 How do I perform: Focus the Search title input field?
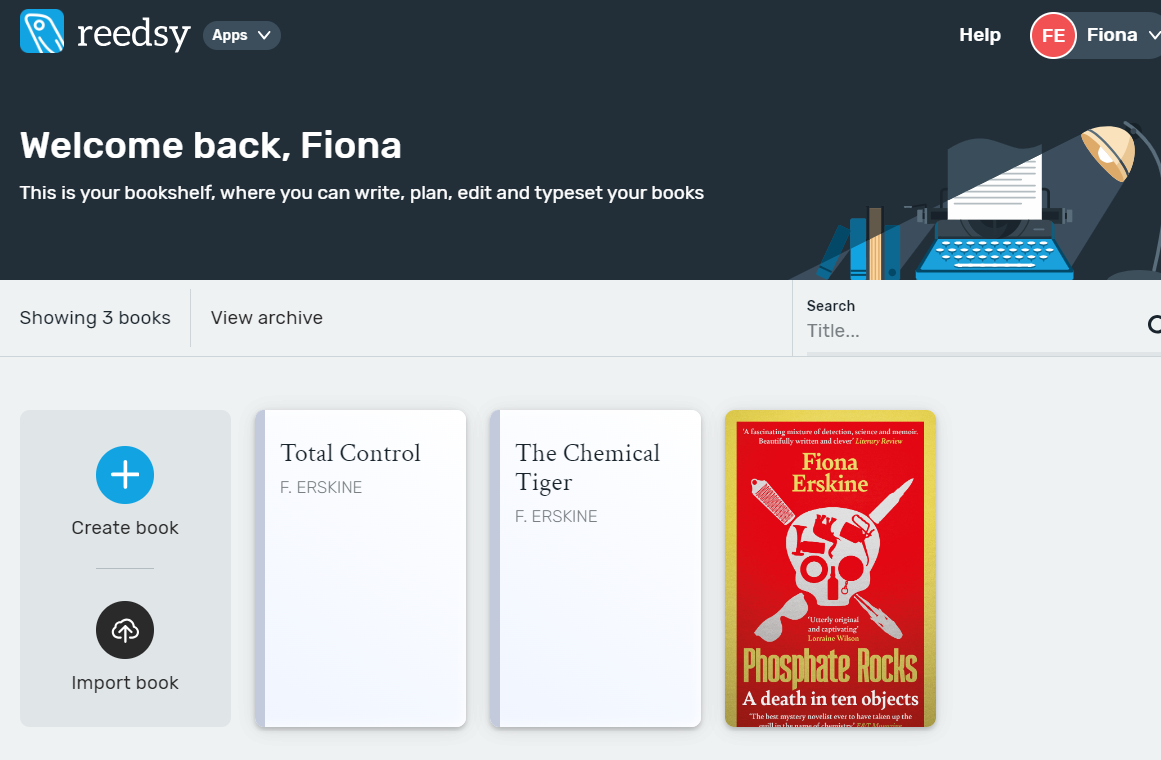(x=970, y=331)
